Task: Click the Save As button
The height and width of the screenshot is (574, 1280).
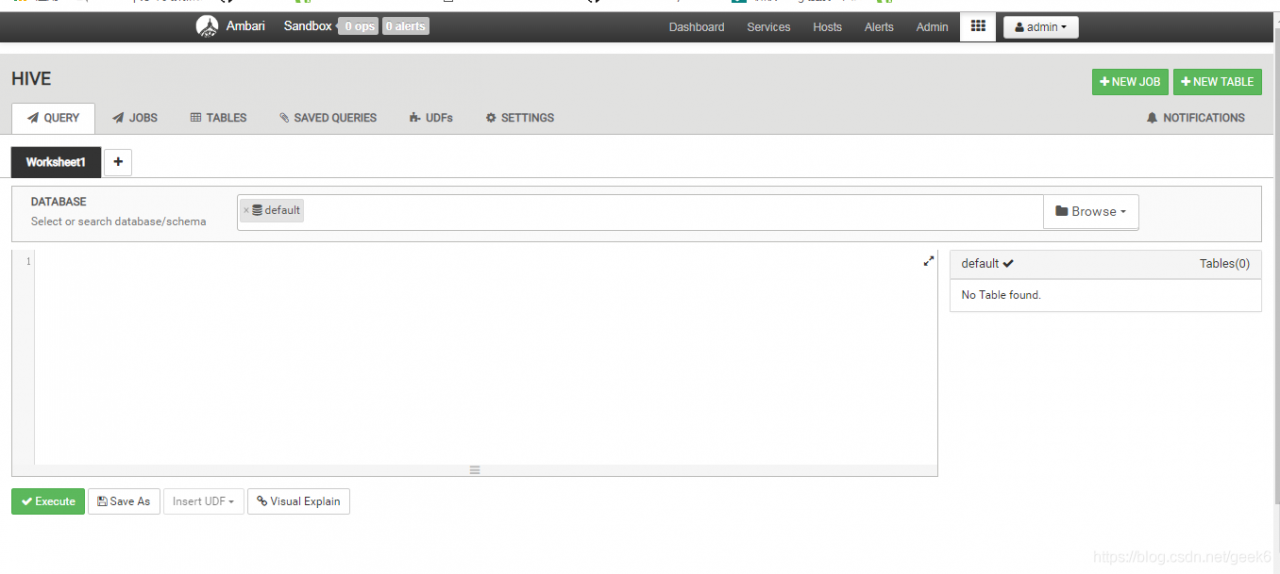Action: point(124,501)
